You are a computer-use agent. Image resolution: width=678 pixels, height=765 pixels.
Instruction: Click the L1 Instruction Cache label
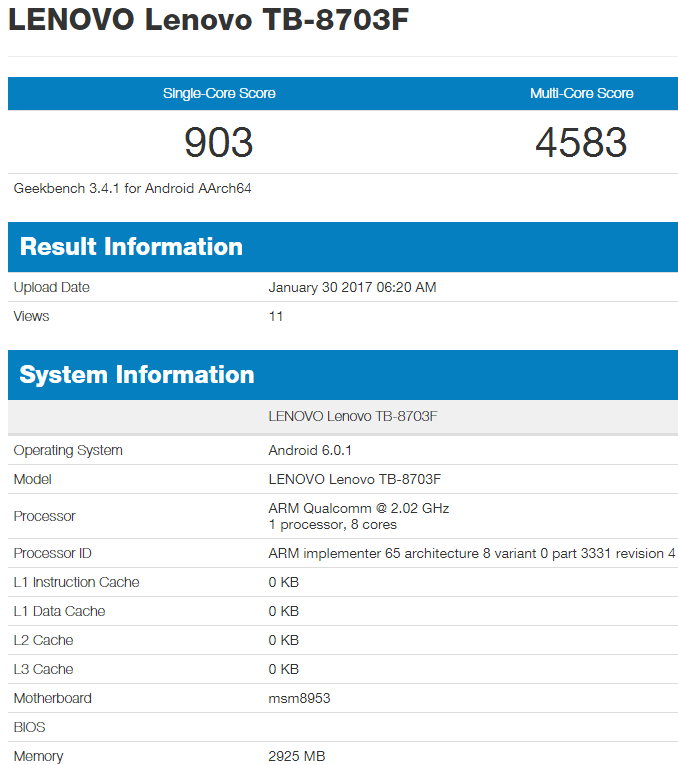(77, 582)
